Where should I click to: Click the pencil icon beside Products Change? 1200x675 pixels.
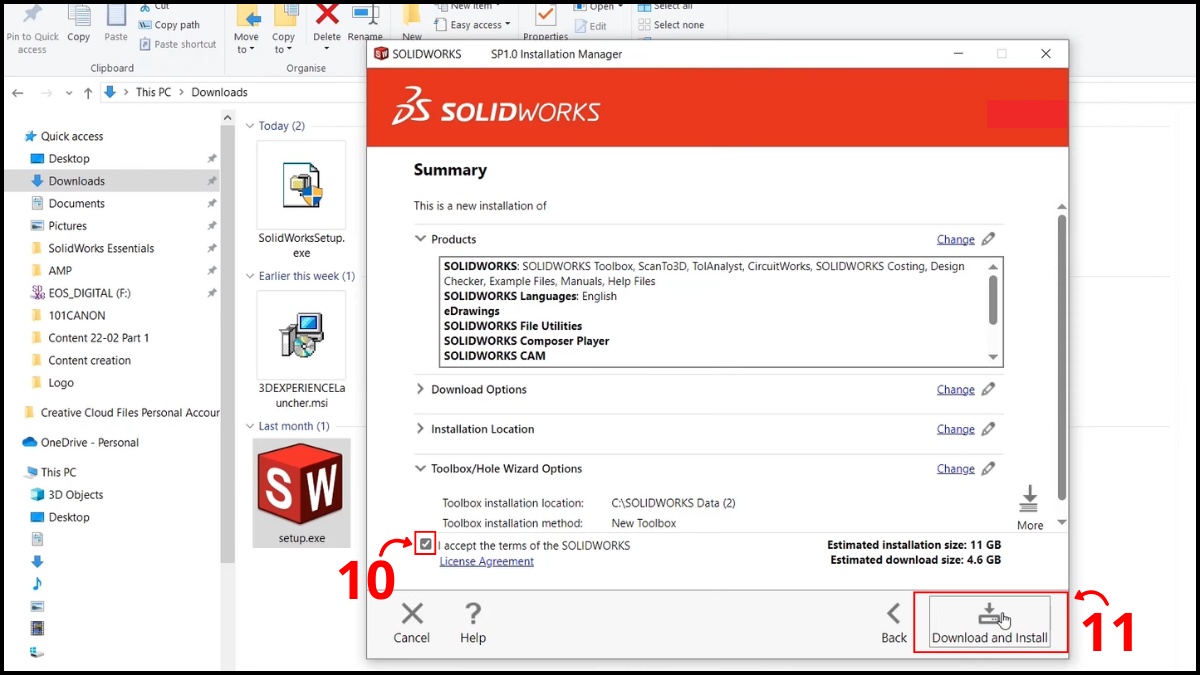[x=988, y=239]
